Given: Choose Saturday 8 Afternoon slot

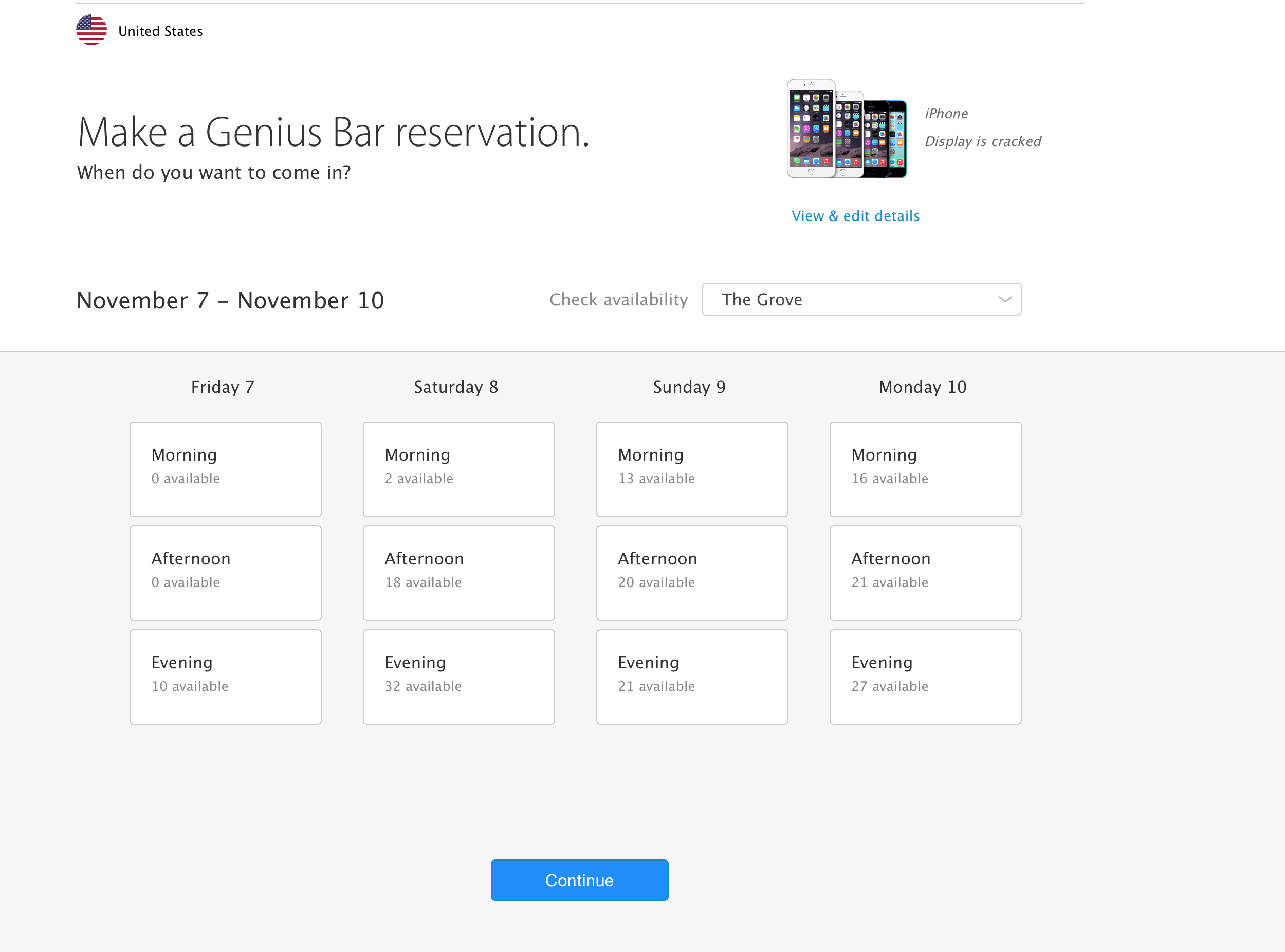Looking at the screenshot, I should tap(458, 573).
